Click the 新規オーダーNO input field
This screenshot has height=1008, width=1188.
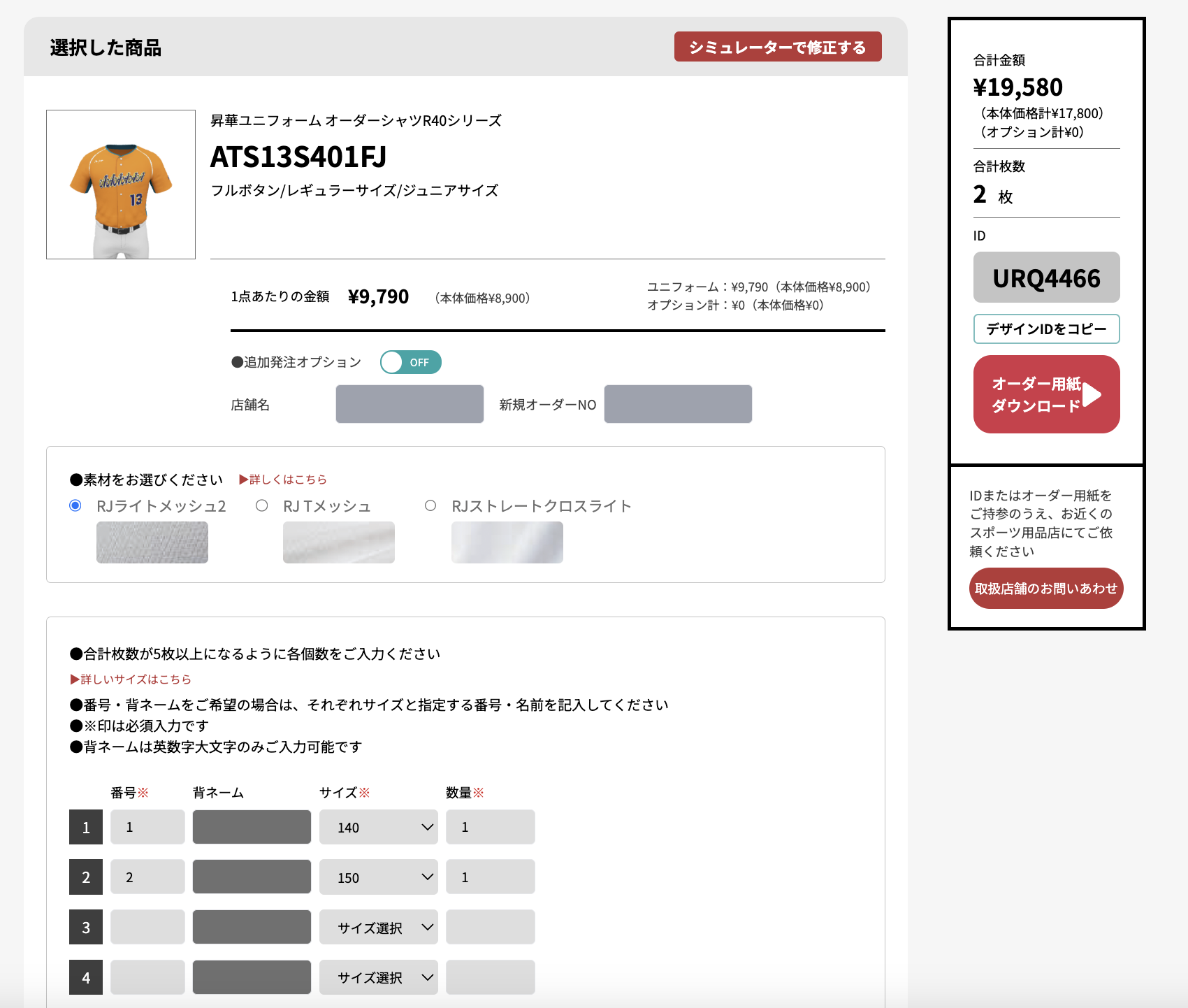click(x=677, y=404)
